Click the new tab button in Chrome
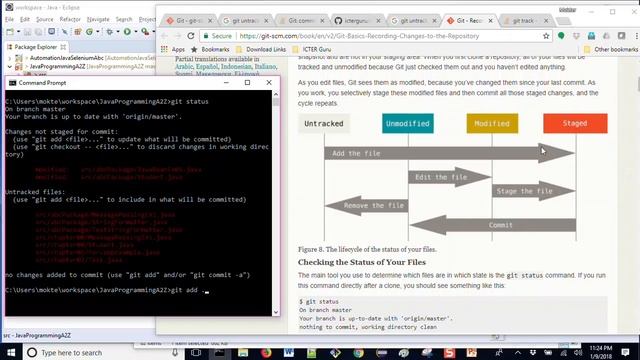Screen dimensions: 640x360 564,21
